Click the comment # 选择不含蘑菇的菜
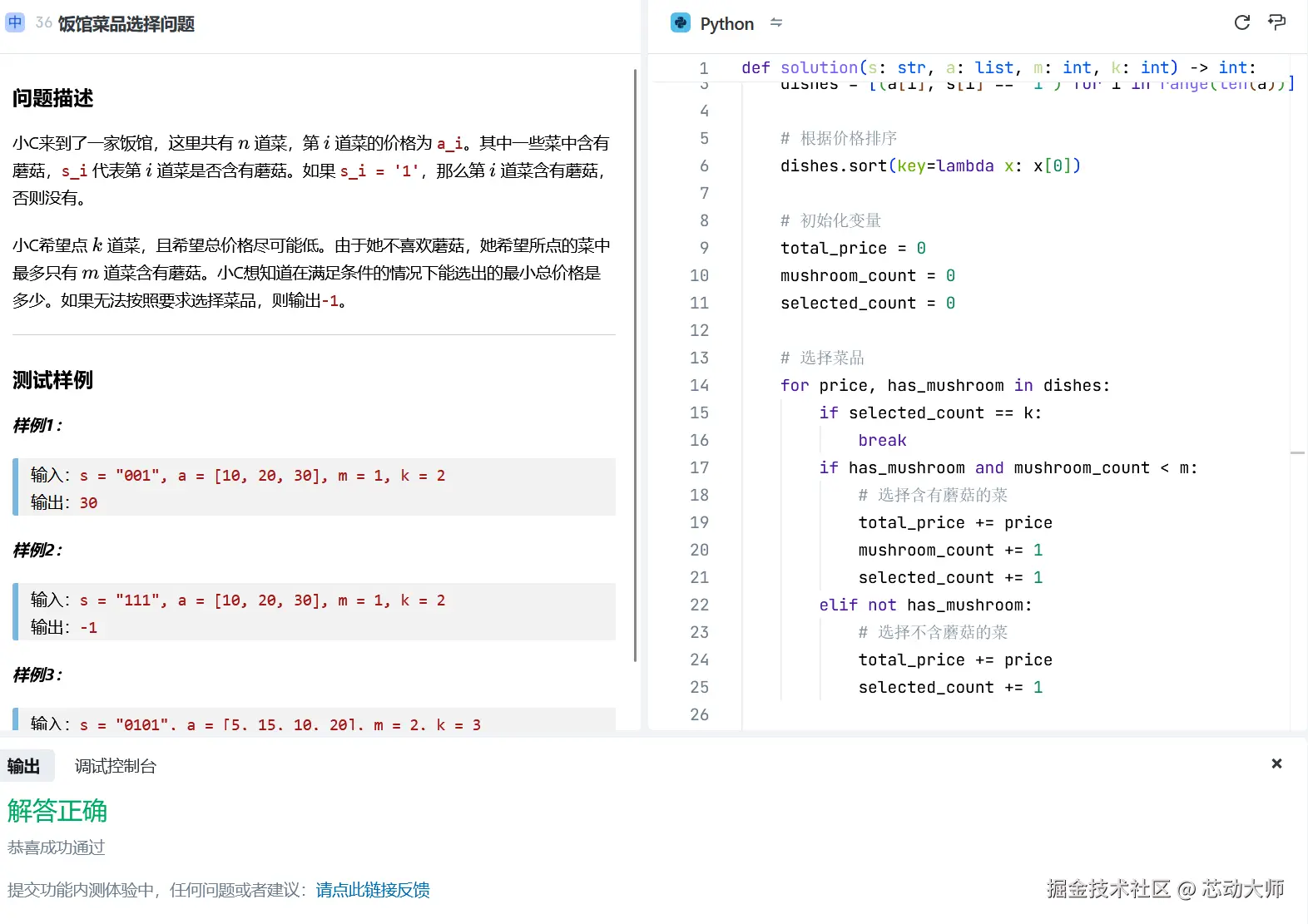Screen dimensions: 1308x924 click(x=933, y=632)
